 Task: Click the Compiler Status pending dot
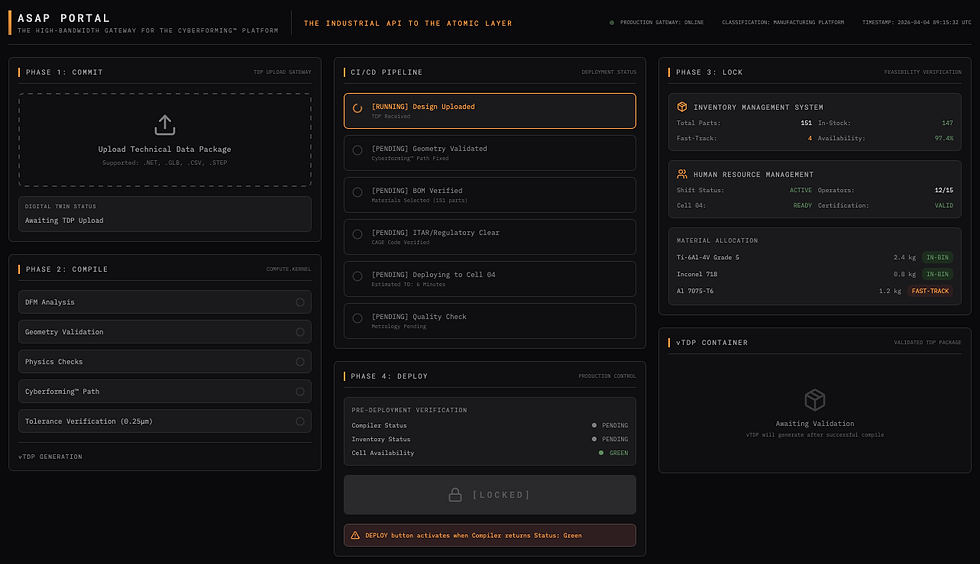[594, 425]
